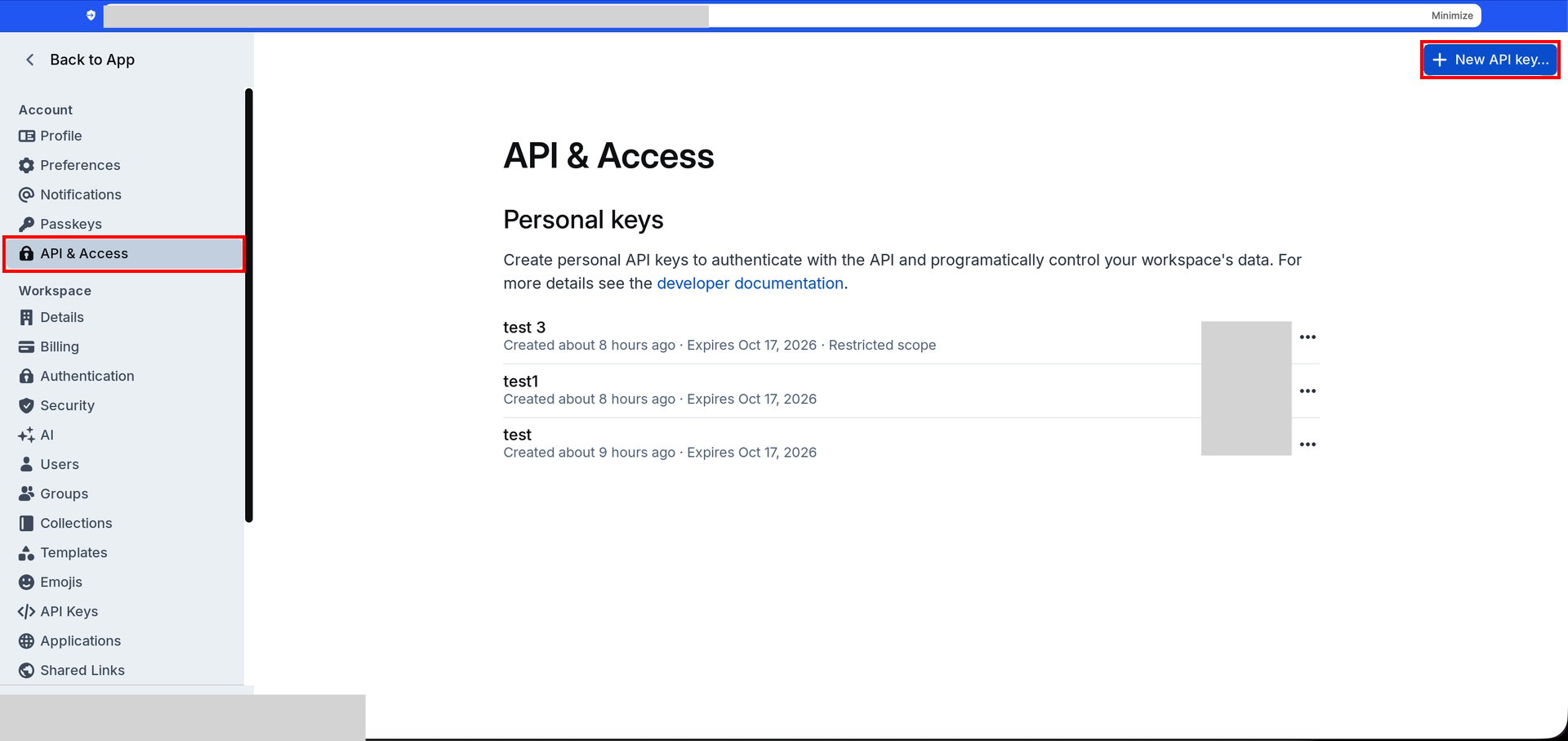Open Notifications settings
This screenshot has height=741, width=1568.
(x=122, y=194)
